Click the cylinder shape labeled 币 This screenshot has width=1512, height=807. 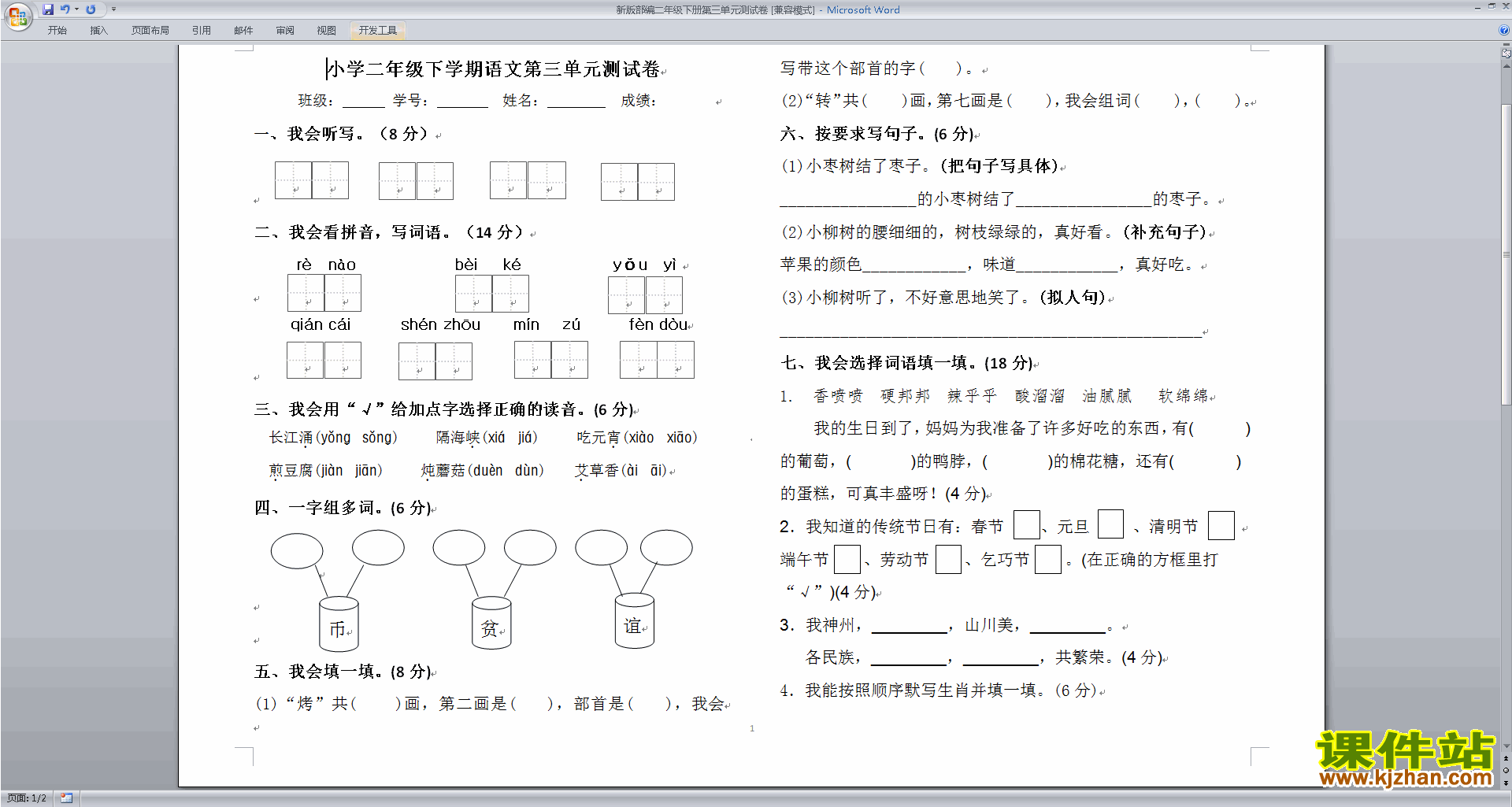(339, 623)
